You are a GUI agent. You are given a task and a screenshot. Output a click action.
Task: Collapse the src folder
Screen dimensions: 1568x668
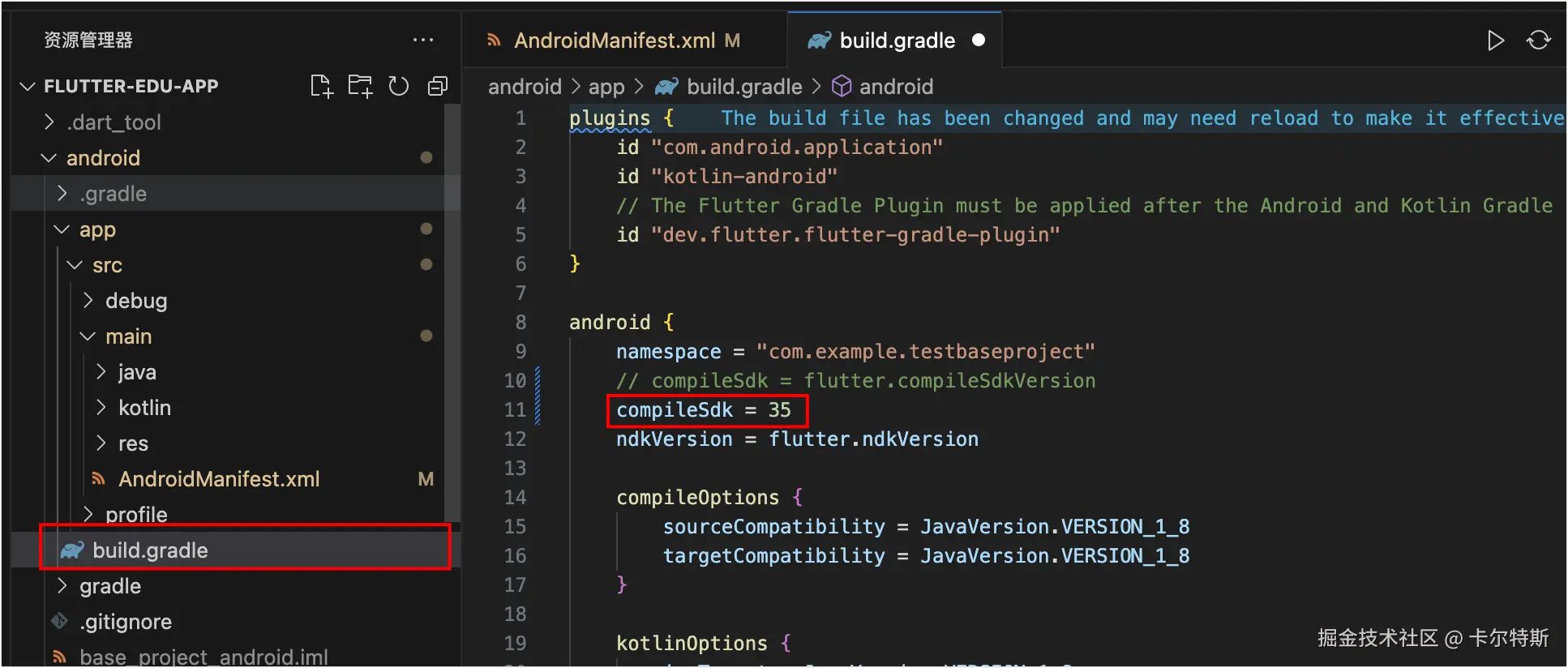coord(75,264)
